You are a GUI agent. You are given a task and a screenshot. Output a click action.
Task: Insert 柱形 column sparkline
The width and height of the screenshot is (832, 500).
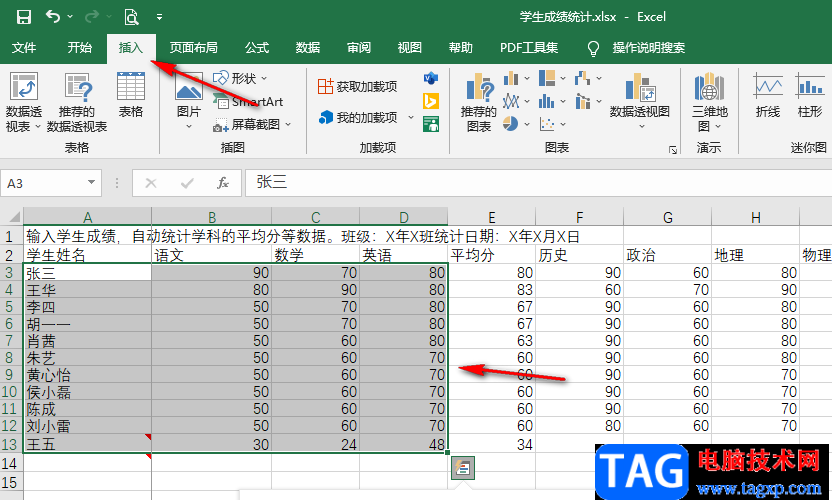pos(810,96)
